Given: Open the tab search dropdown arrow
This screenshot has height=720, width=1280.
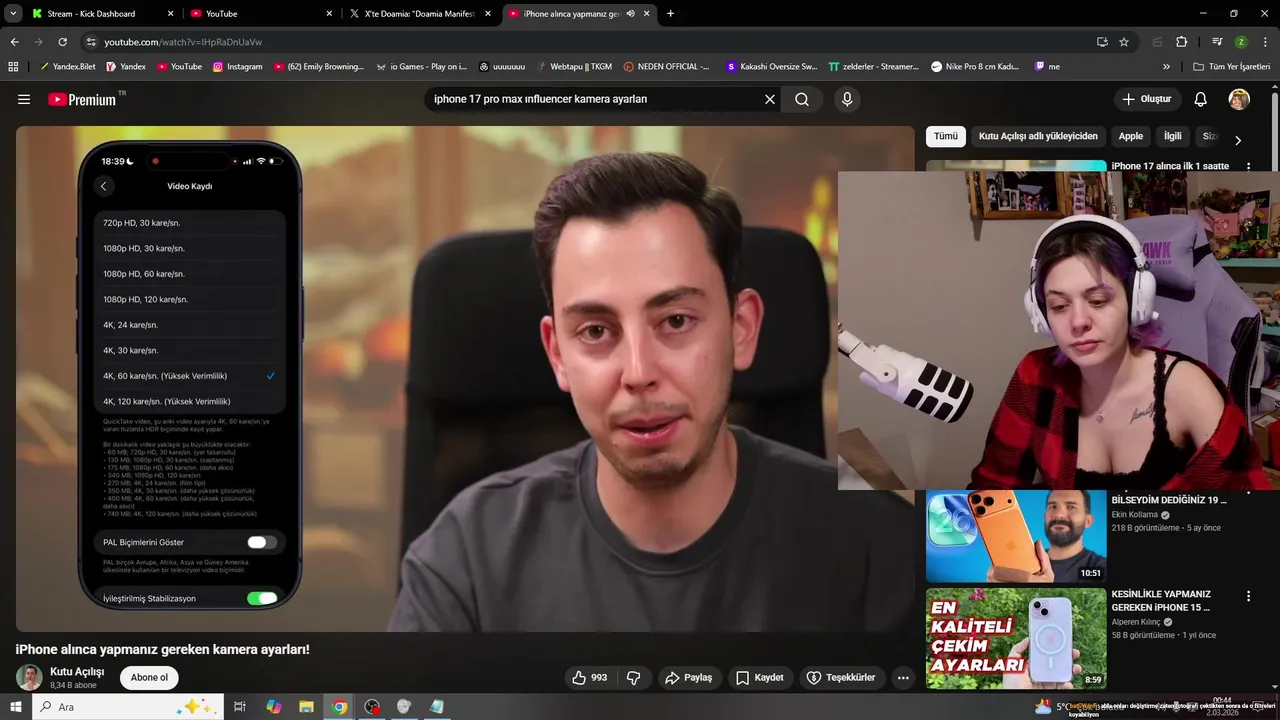Looking at the screenshot, I should tap(13, 14).
